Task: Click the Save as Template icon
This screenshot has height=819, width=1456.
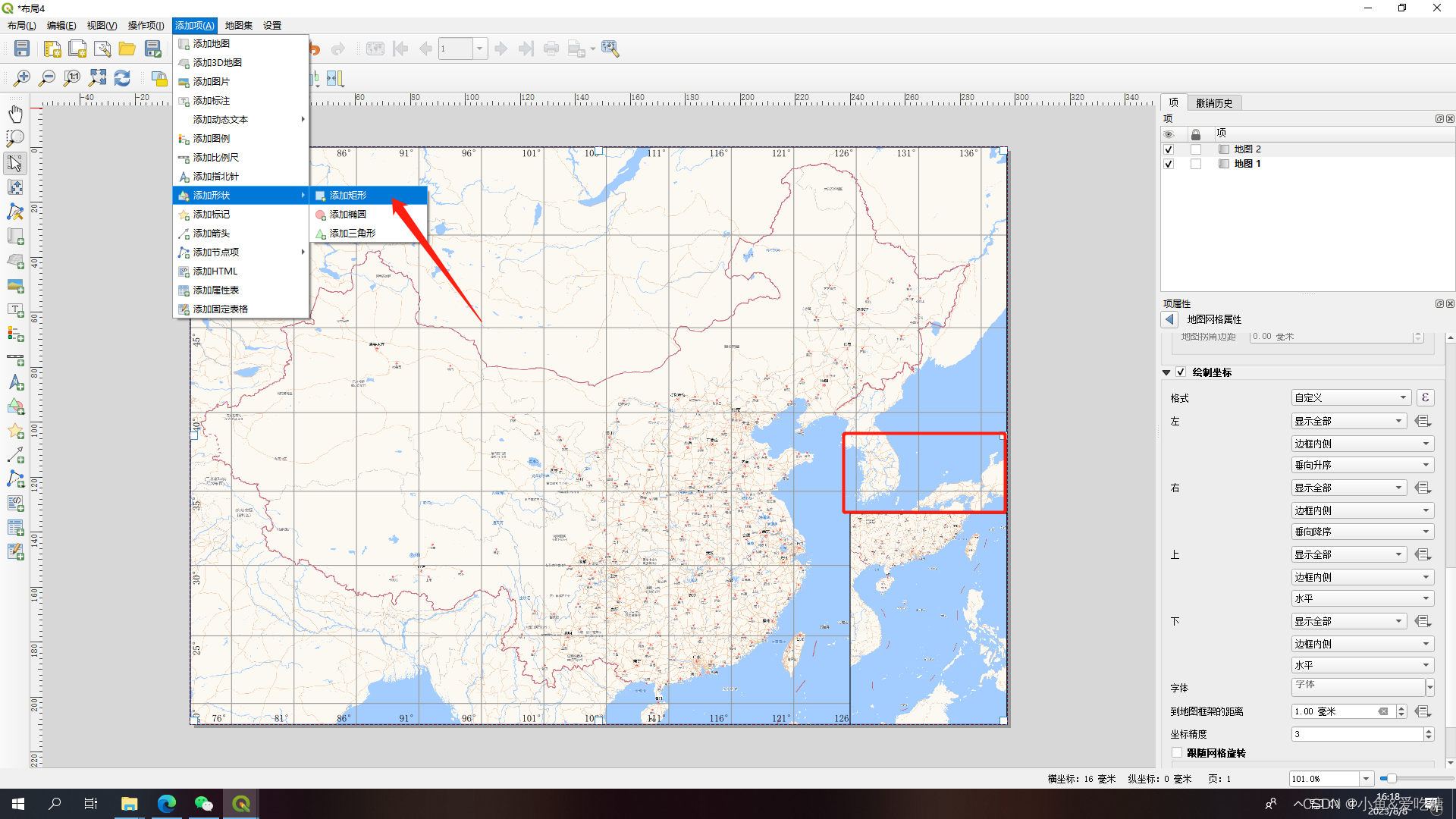Action: 153,49
